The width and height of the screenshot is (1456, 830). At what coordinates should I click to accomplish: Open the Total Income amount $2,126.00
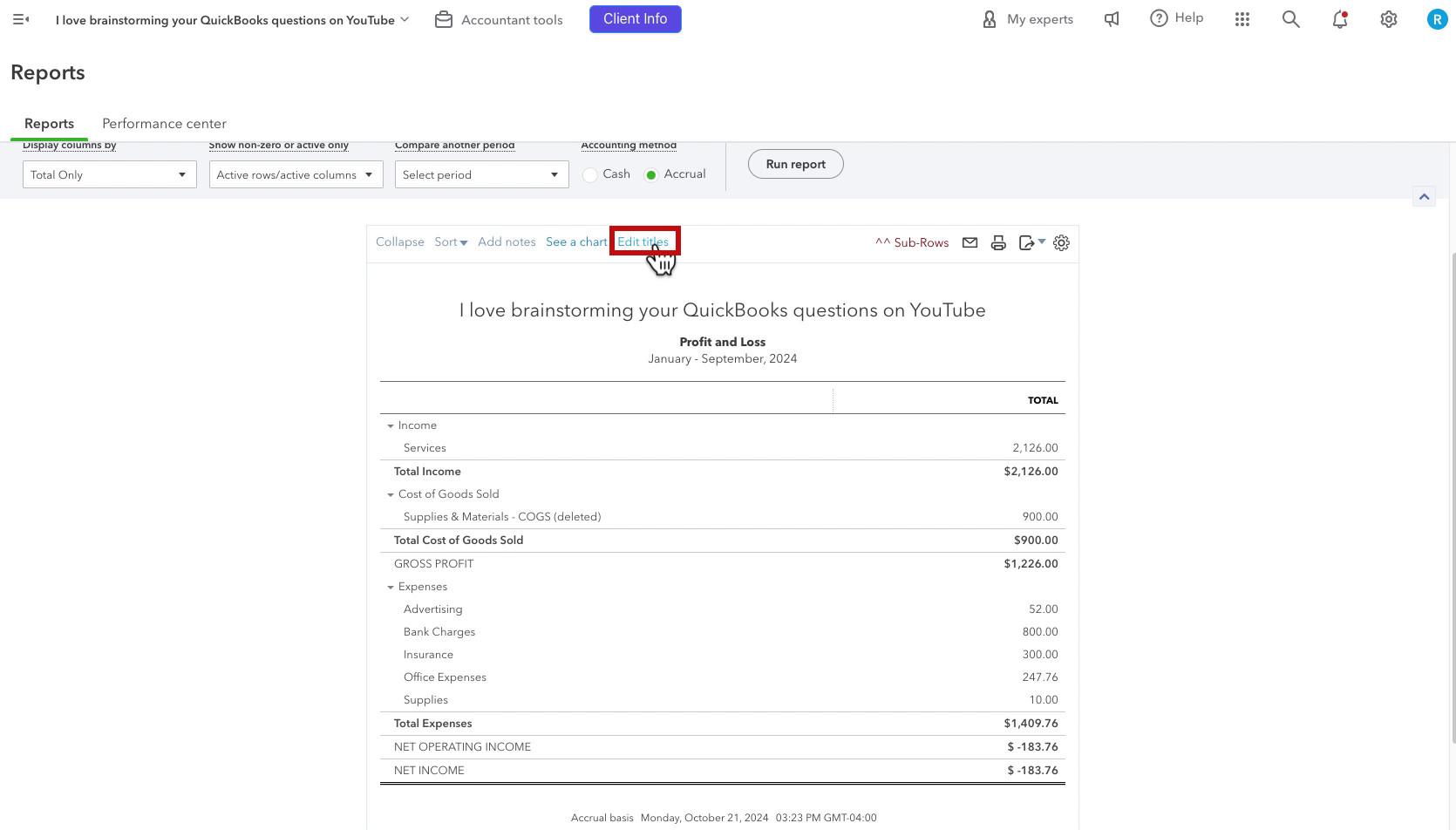point(1031,471)
